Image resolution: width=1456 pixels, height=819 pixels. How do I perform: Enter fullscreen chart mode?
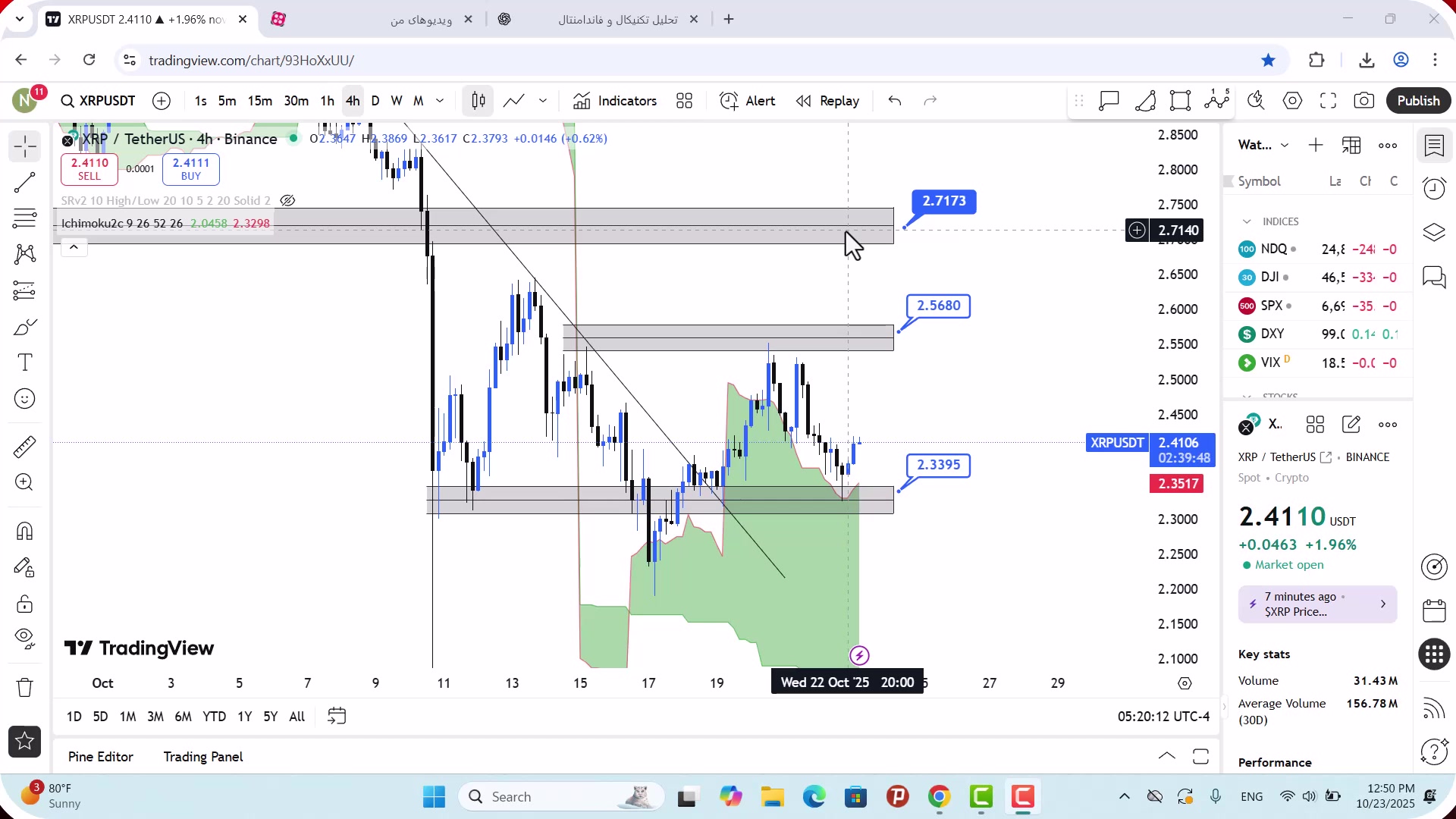pyautogui.click(x=1329, y=101)
